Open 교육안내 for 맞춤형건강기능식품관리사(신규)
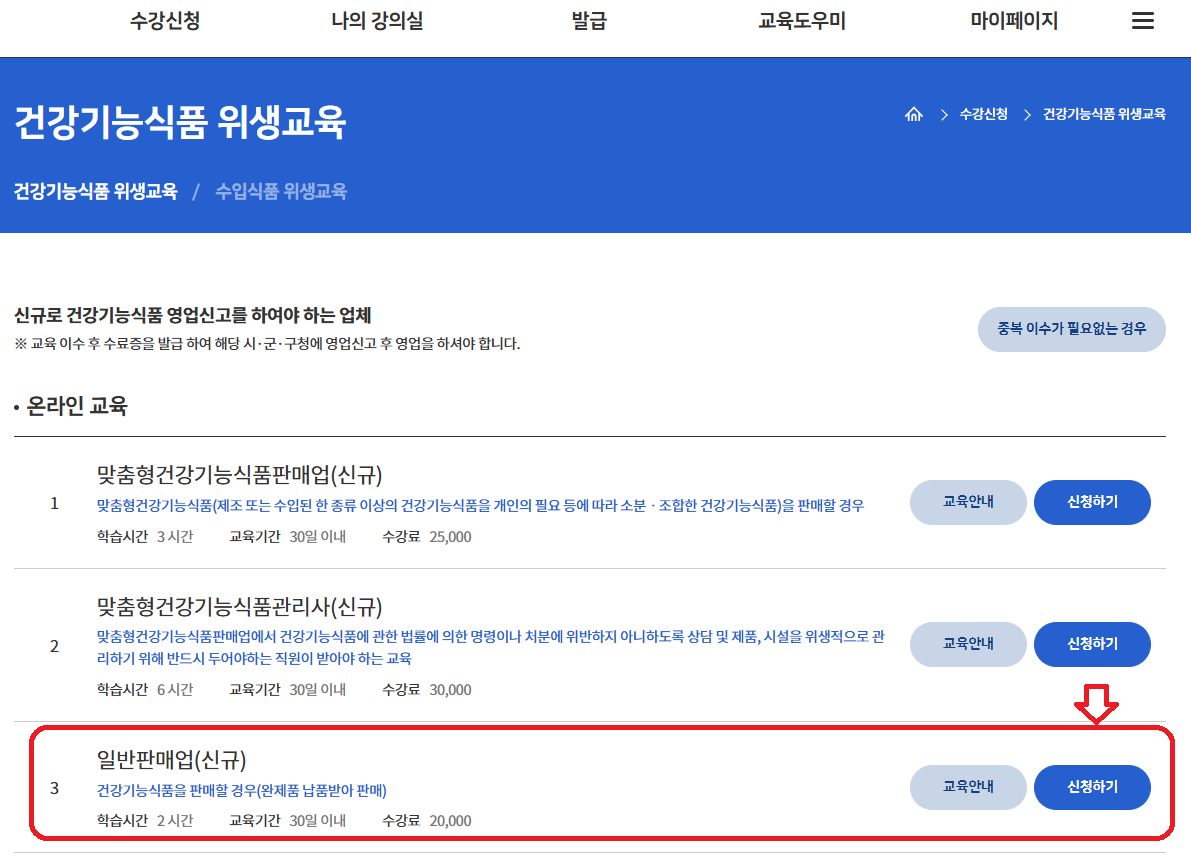The height and width of the screenshot is (858, 1191). [967, 645]
